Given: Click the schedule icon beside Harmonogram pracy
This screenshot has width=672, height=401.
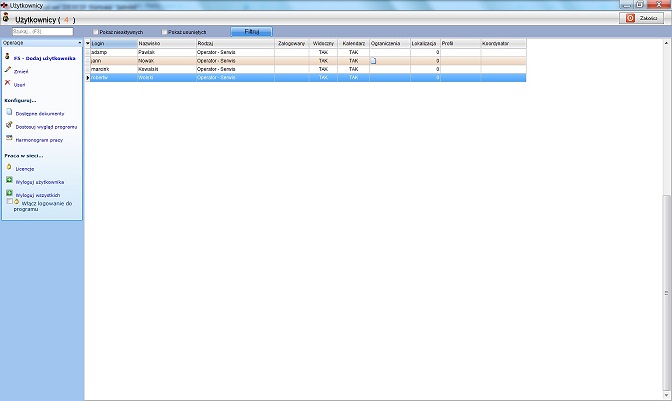Looking at the screenshot, I should point(9,138).
